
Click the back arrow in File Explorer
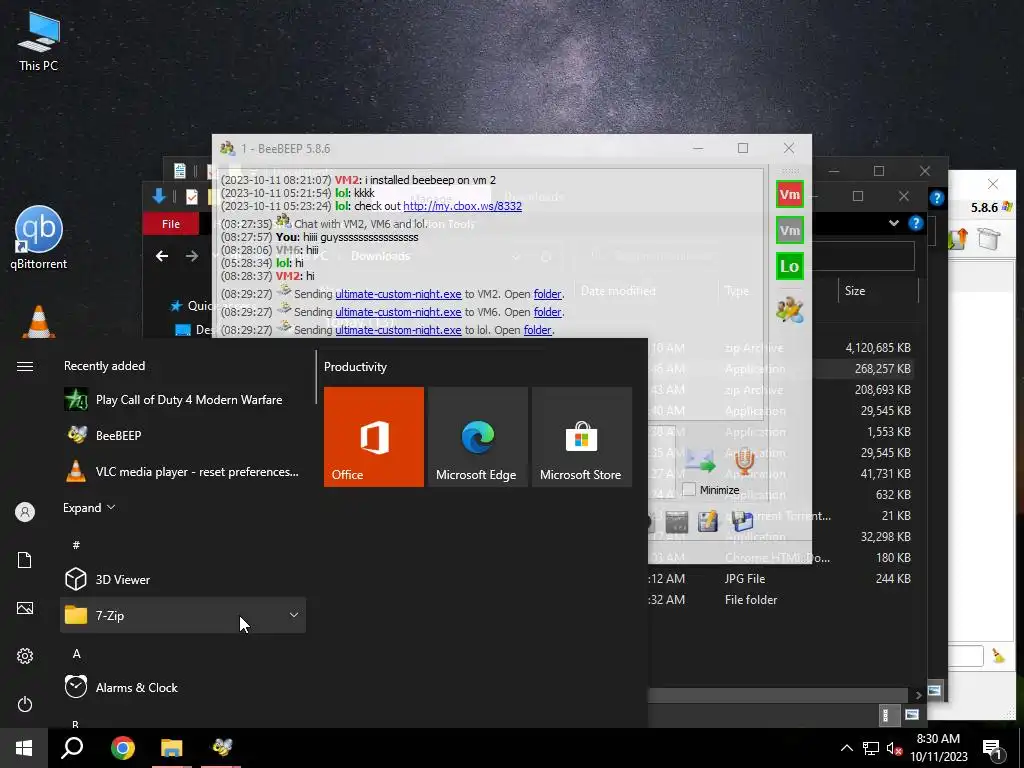tap(162, 256)
